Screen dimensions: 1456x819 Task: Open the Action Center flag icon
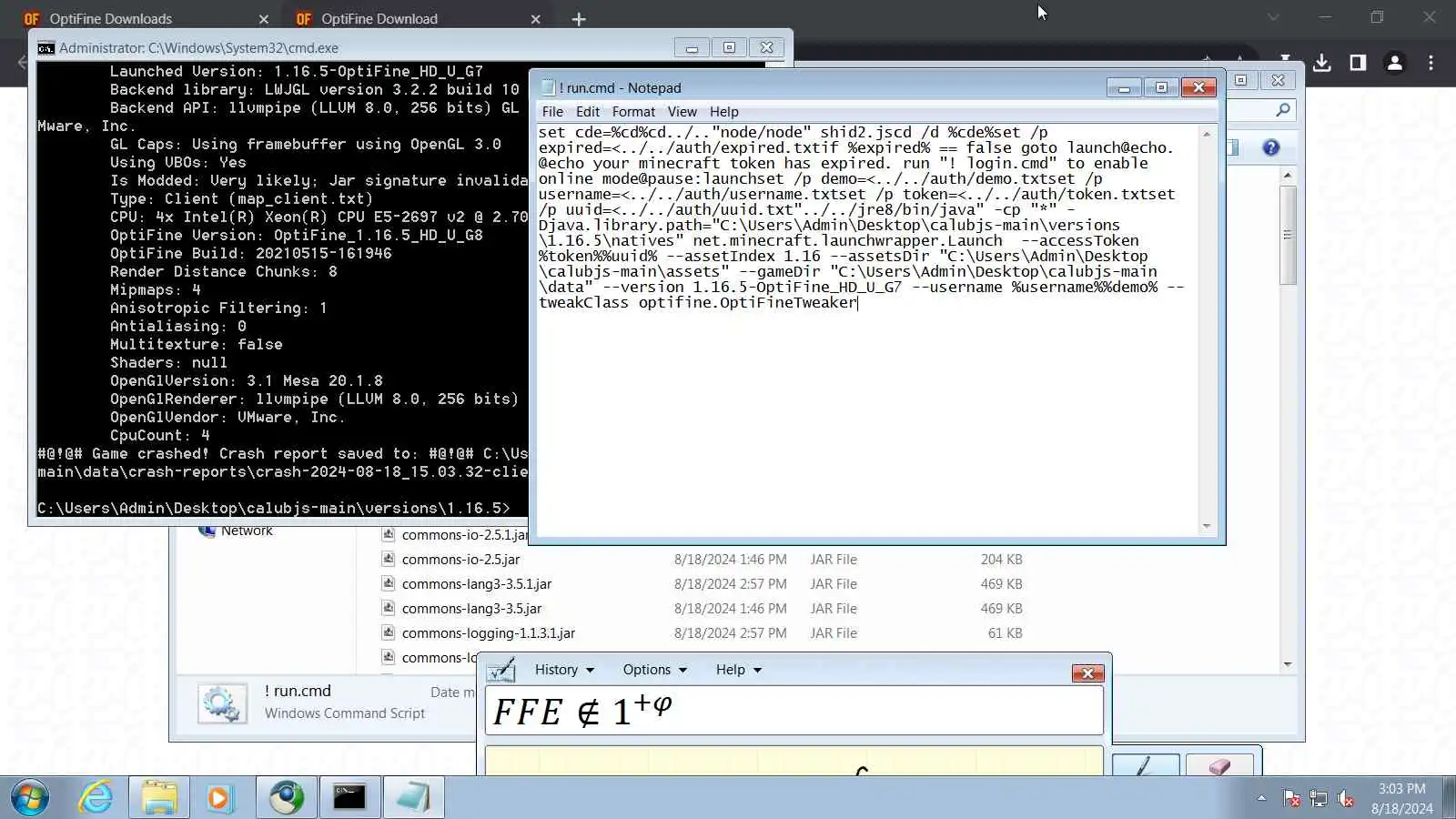(1291, 799)
